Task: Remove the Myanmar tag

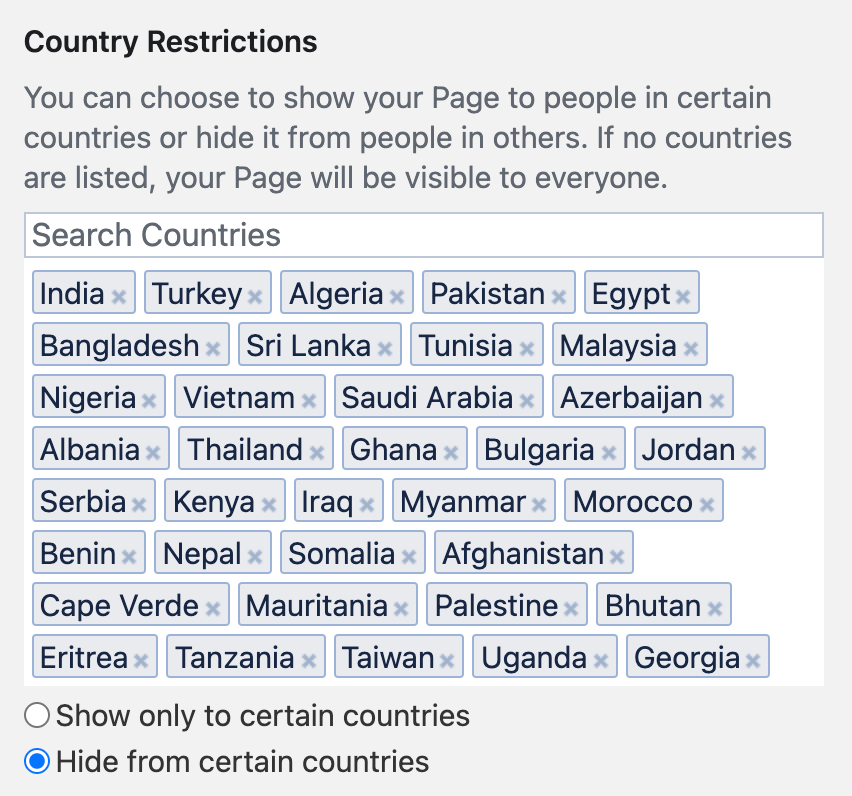Action: point(539,504)
